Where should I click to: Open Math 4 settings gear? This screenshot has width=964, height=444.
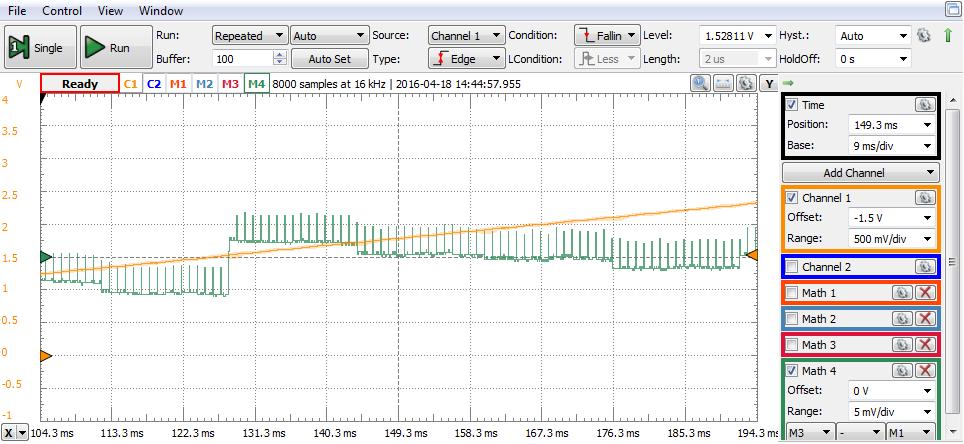tap(901, 371)
